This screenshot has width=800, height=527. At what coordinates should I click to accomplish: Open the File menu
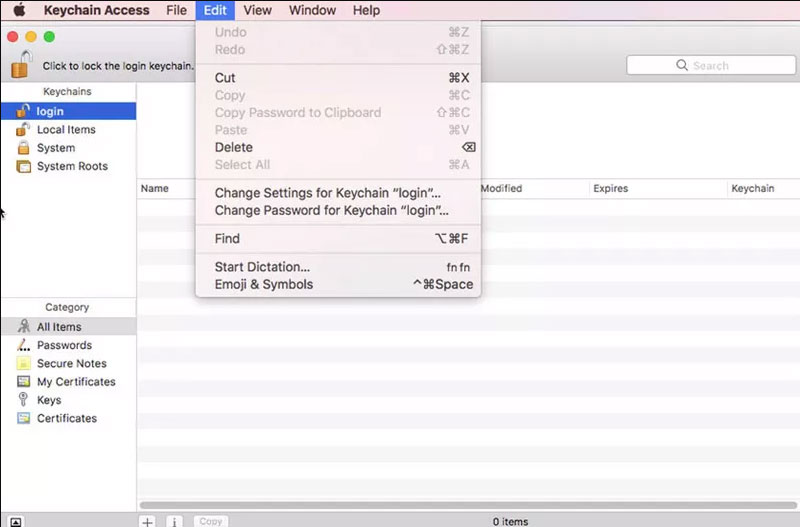(176, 10)
